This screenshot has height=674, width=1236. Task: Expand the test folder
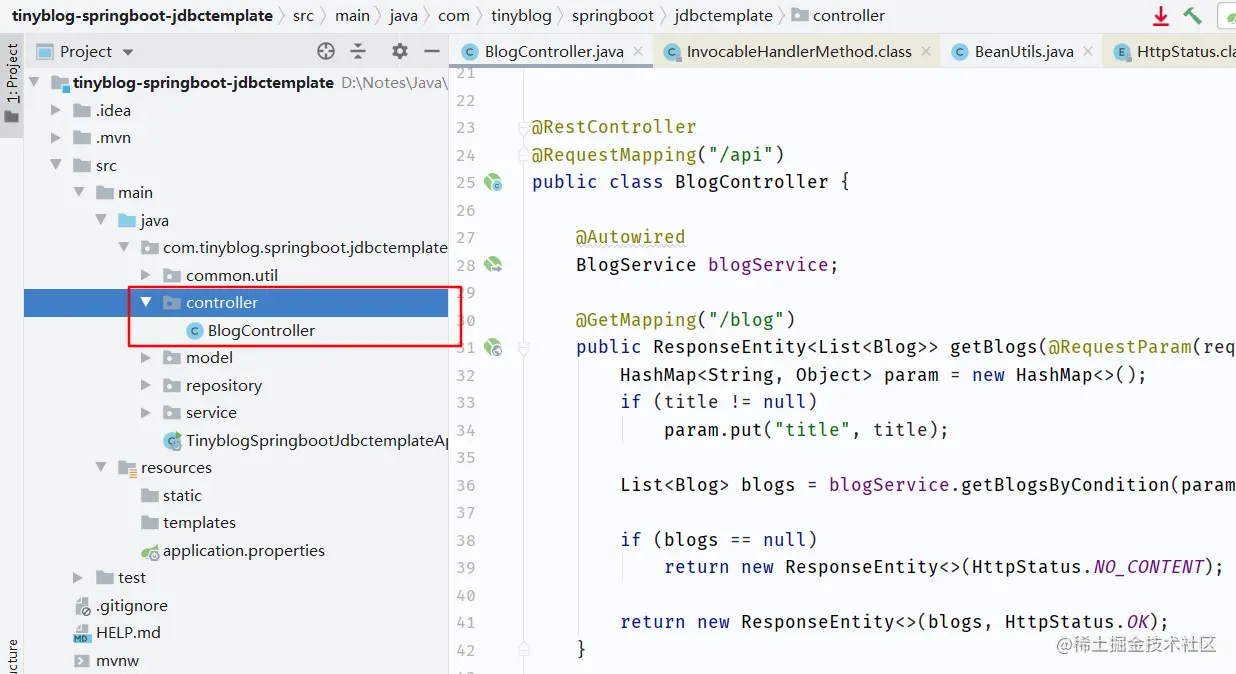pyautogui.click(x=79, y=578)
